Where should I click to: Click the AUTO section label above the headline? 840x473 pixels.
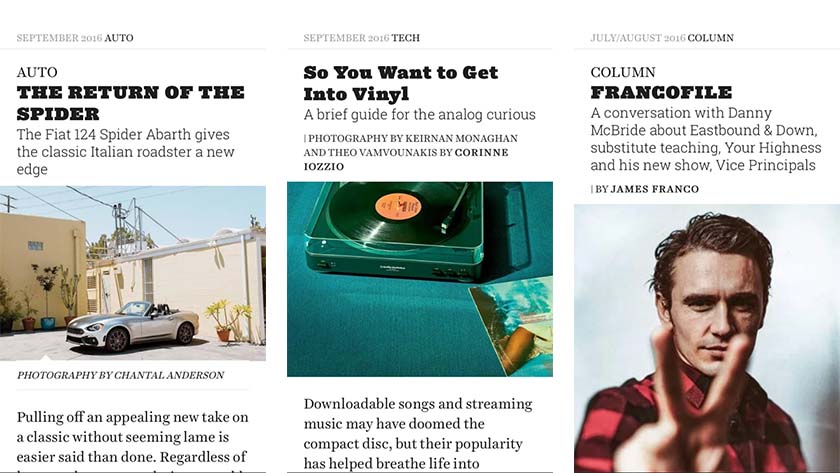pos(37,72)
